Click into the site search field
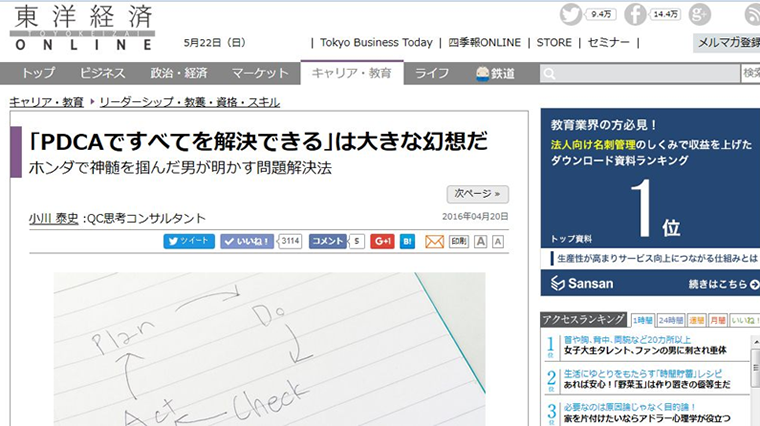The height and width of the screenshot is (426, 760). coord(640,74)
